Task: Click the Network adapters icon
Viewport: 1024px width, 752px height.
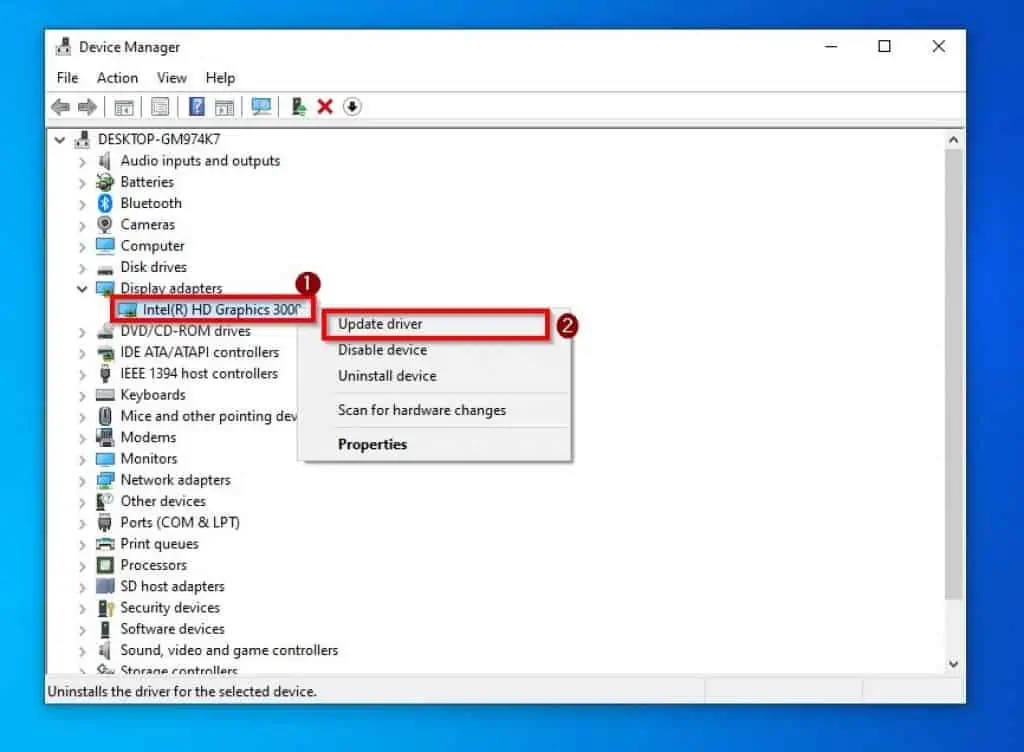Action: [x=105, y=480]
